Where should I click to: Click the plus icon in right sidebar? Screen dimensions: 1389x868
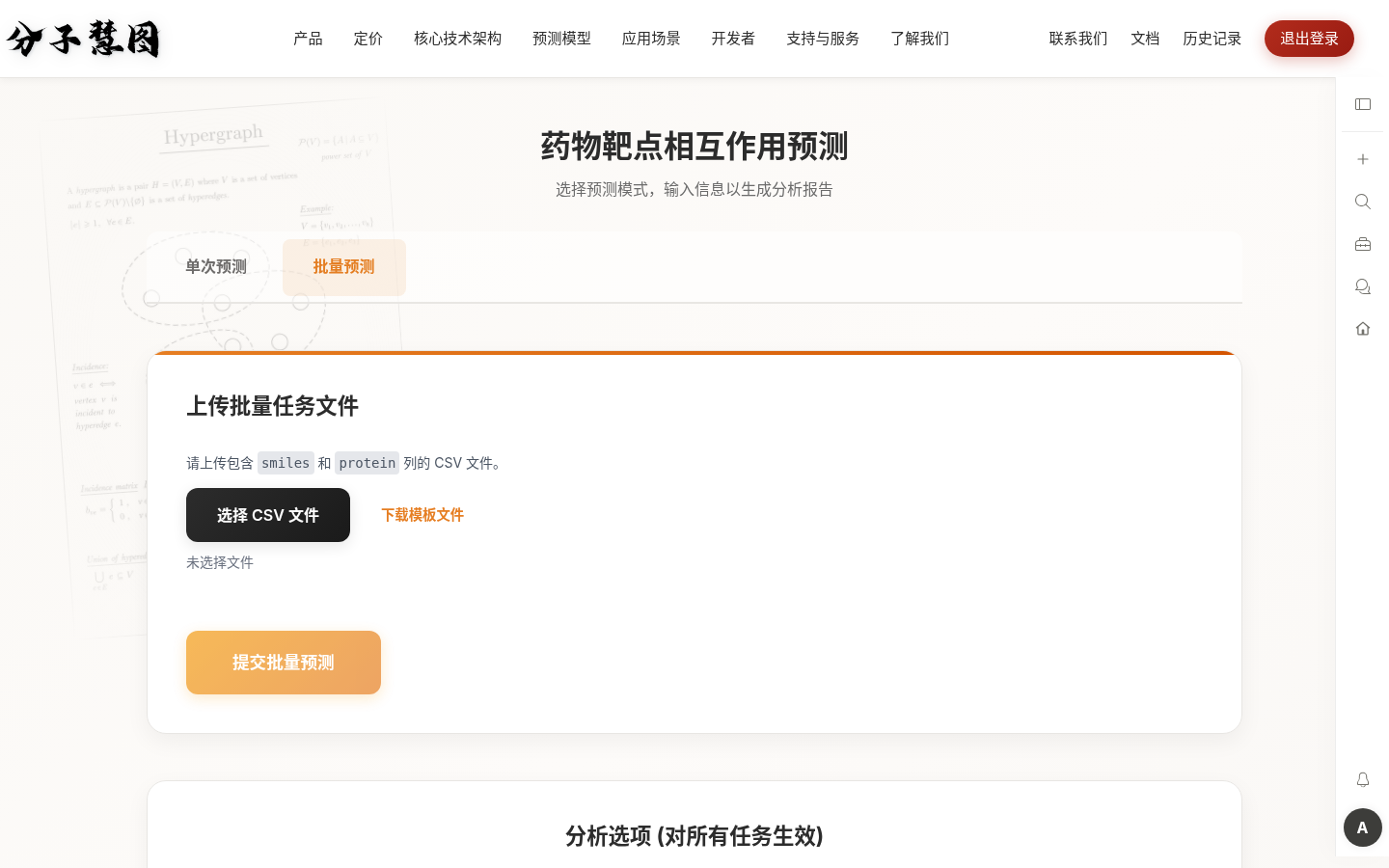click(x=1363, y=159)
